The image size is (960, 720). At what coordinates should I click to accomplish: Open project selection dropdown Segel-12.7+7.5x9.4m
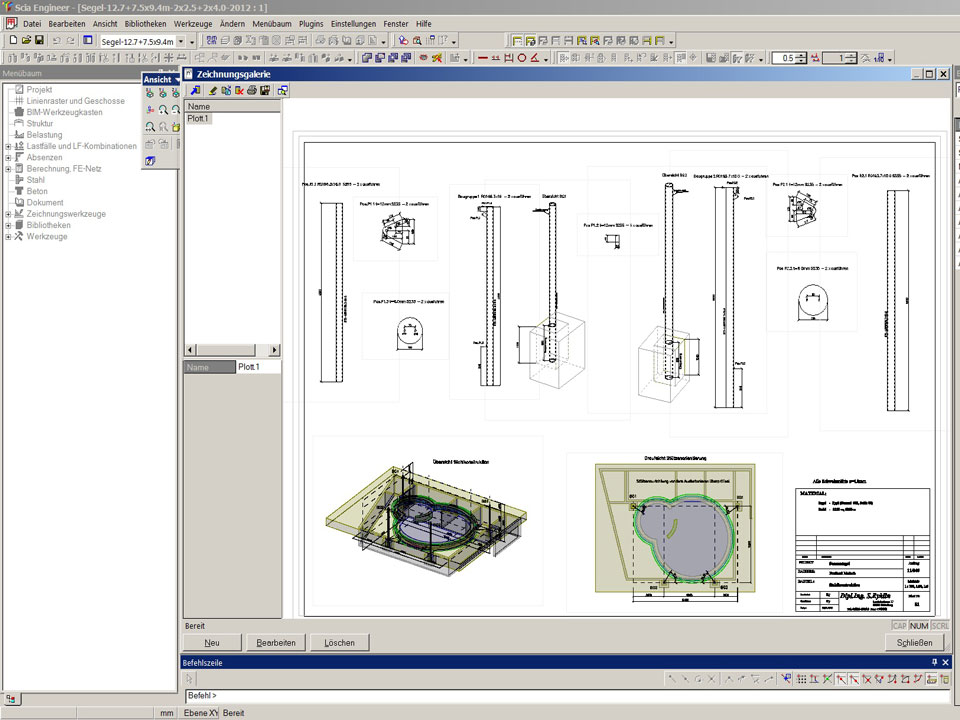click(180, 41)
